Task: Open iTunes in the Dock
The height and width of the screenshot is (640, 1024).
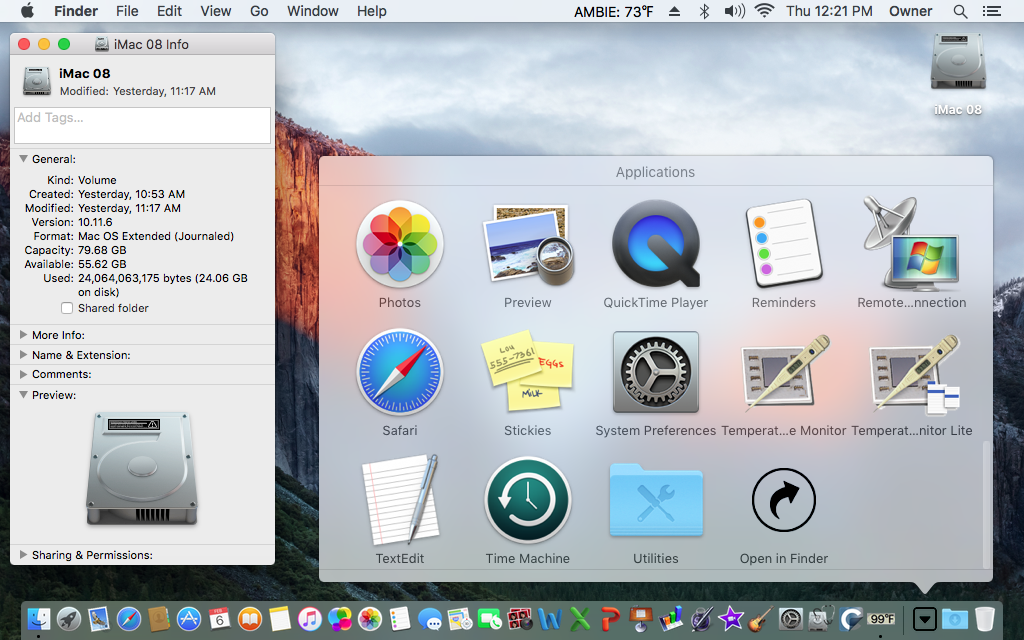Action: pyautogui.click(x=310, y=618)
